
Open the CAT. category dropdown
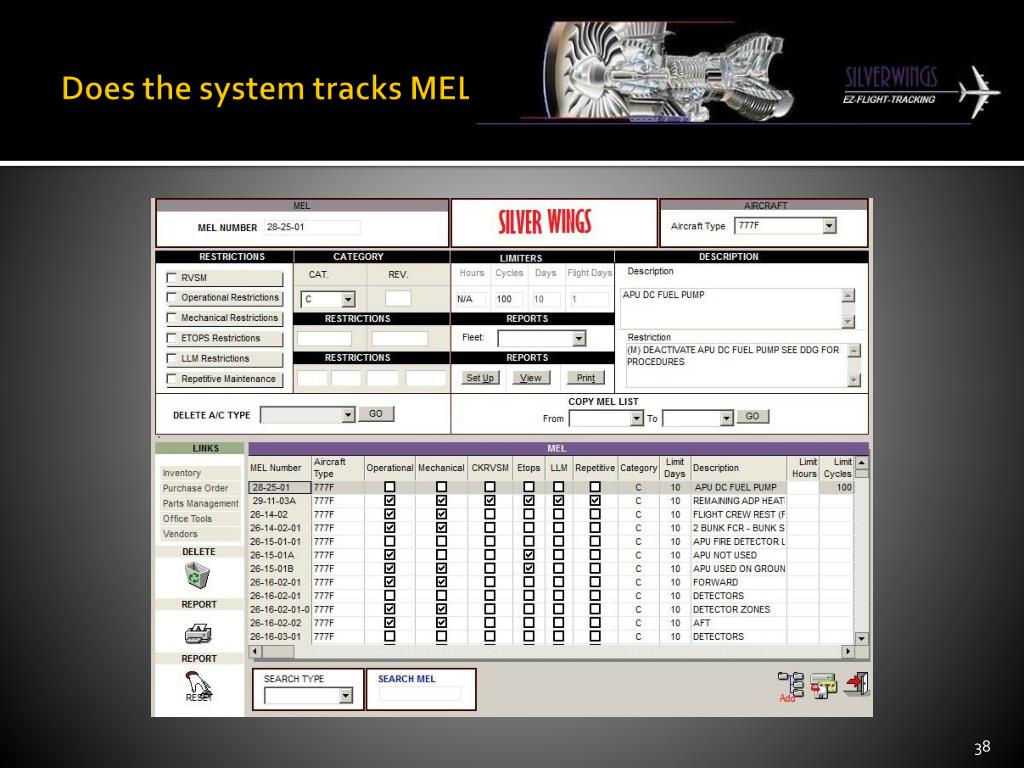pos(348,299)
